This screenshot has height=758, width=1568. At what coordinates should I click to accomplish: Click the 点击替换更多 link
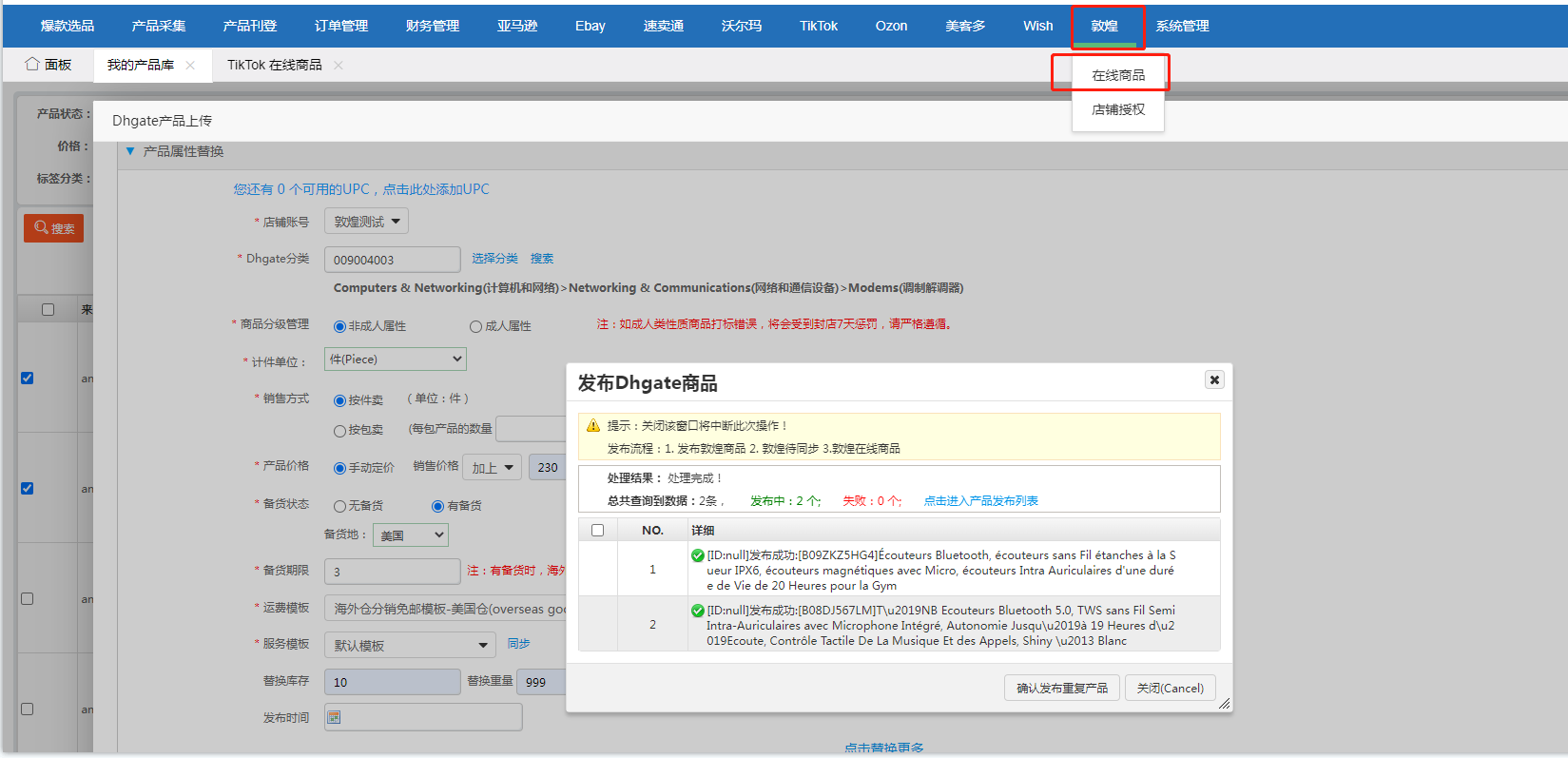(884, 748)
